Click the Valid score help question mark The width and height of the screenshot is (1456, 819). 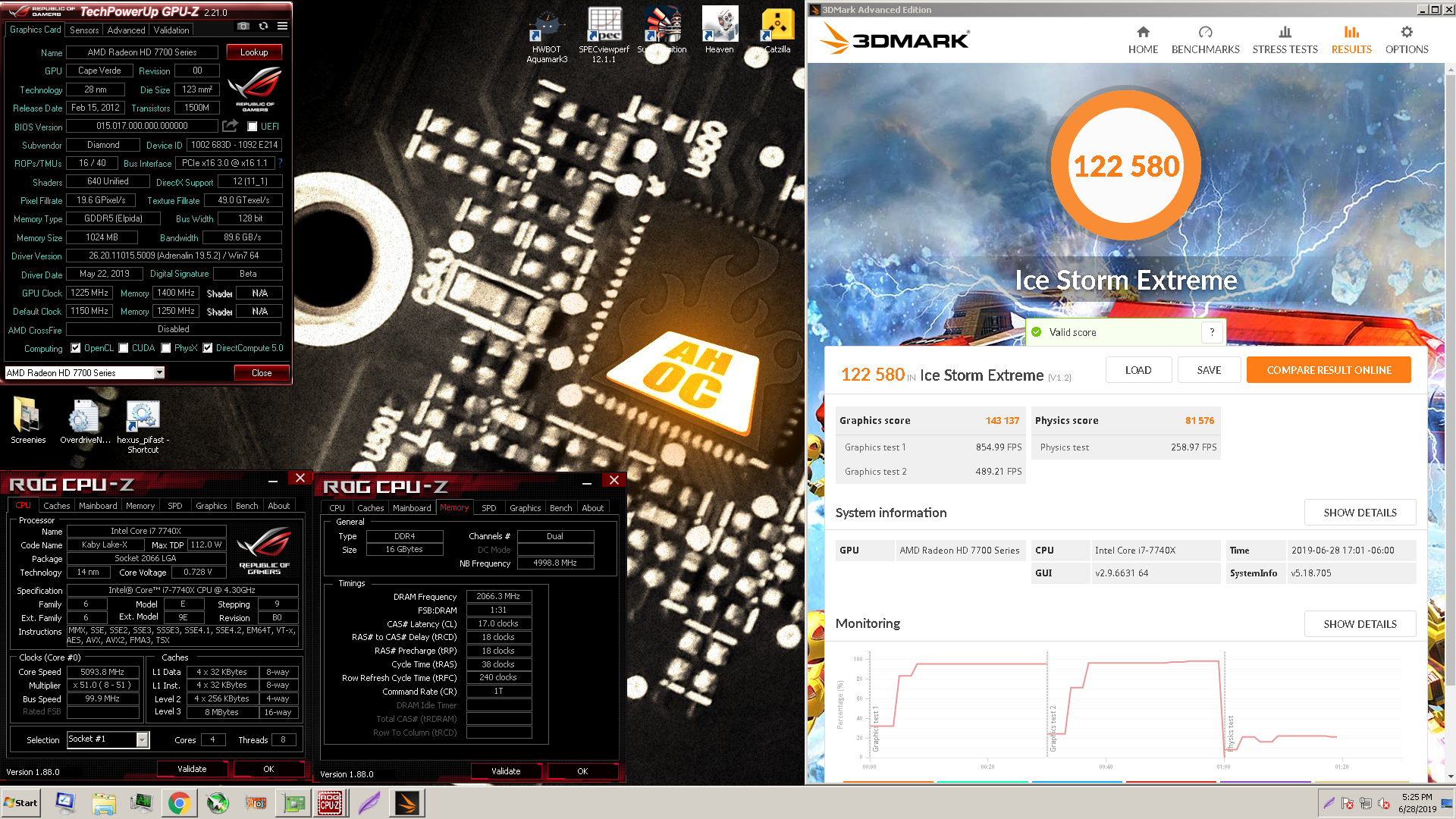[x=1212, y=332]
